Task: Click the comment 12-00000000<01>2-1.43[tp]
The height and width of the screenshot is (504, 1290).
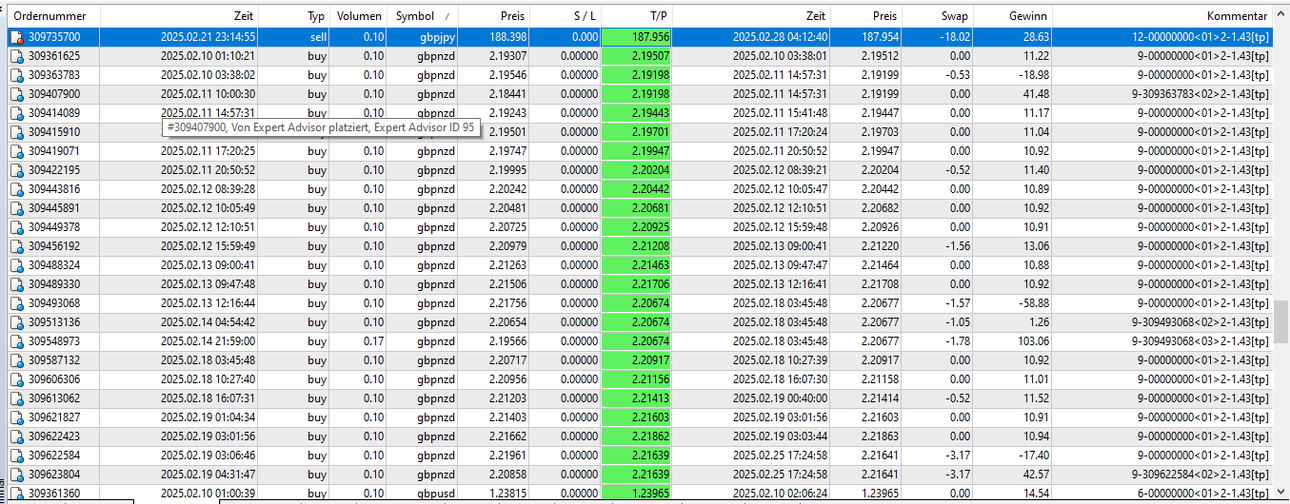Action: [1201, 37]
